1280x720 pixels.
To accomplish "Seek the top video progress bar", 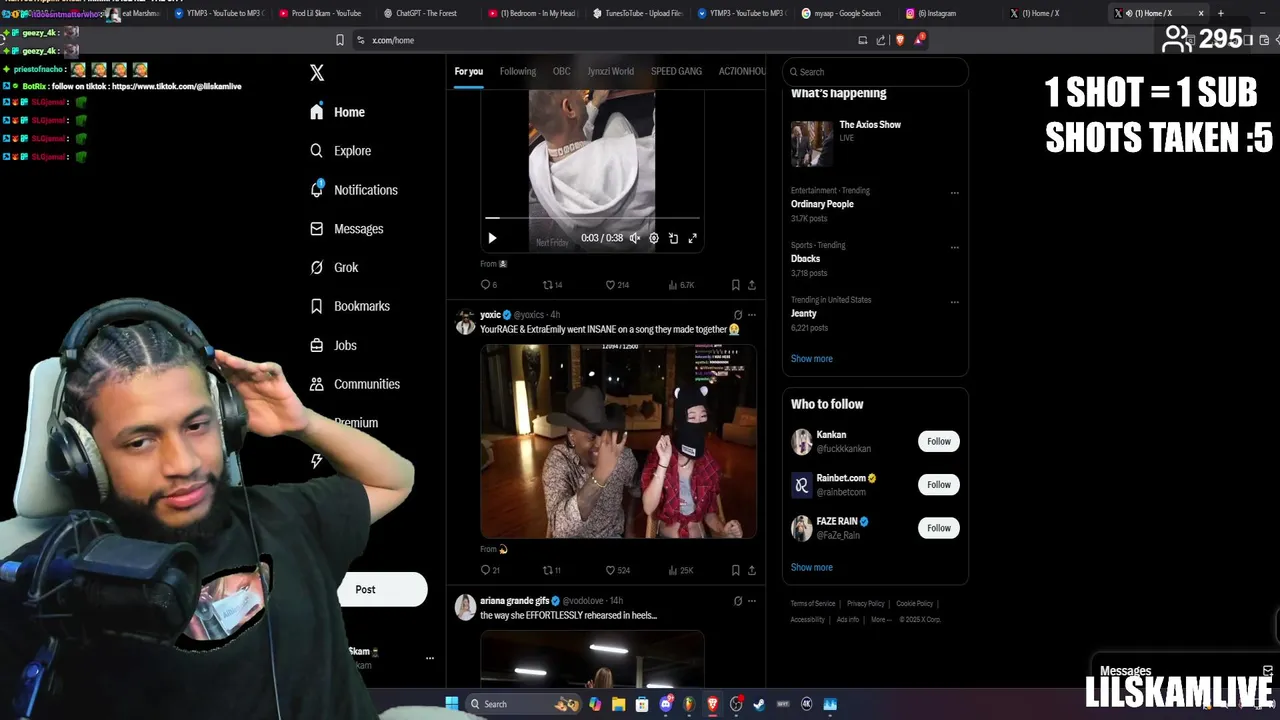I will coord(592,217).
